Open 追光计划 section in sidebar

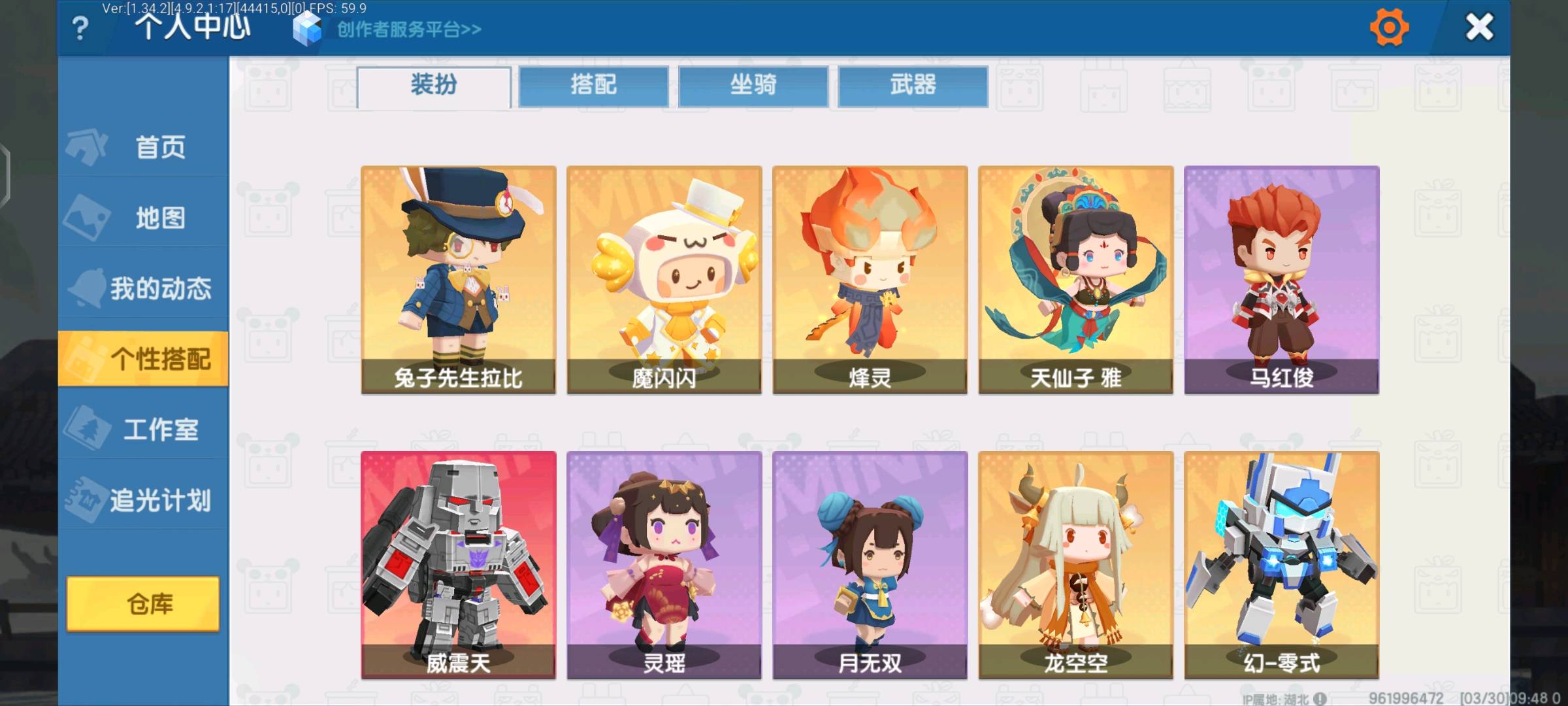[143, 500]
